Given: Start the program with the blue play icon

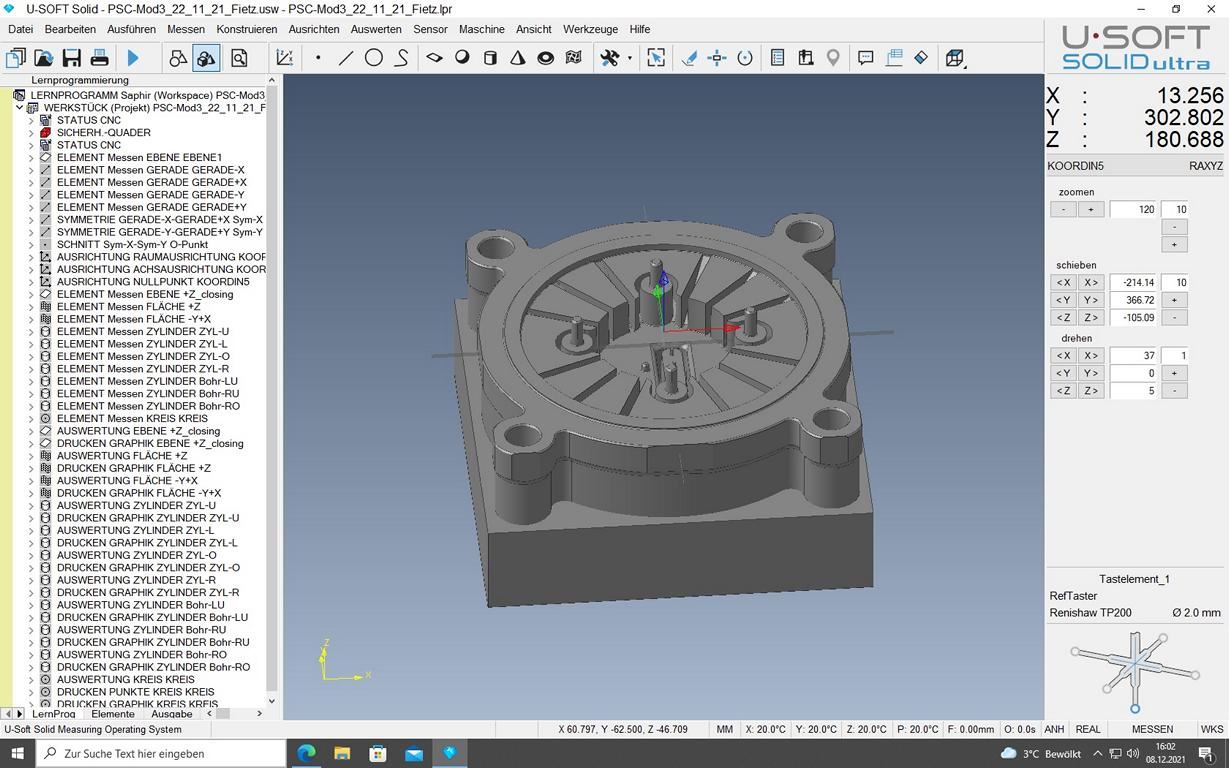Looking at the screenshot, I should tap(133, 58).
